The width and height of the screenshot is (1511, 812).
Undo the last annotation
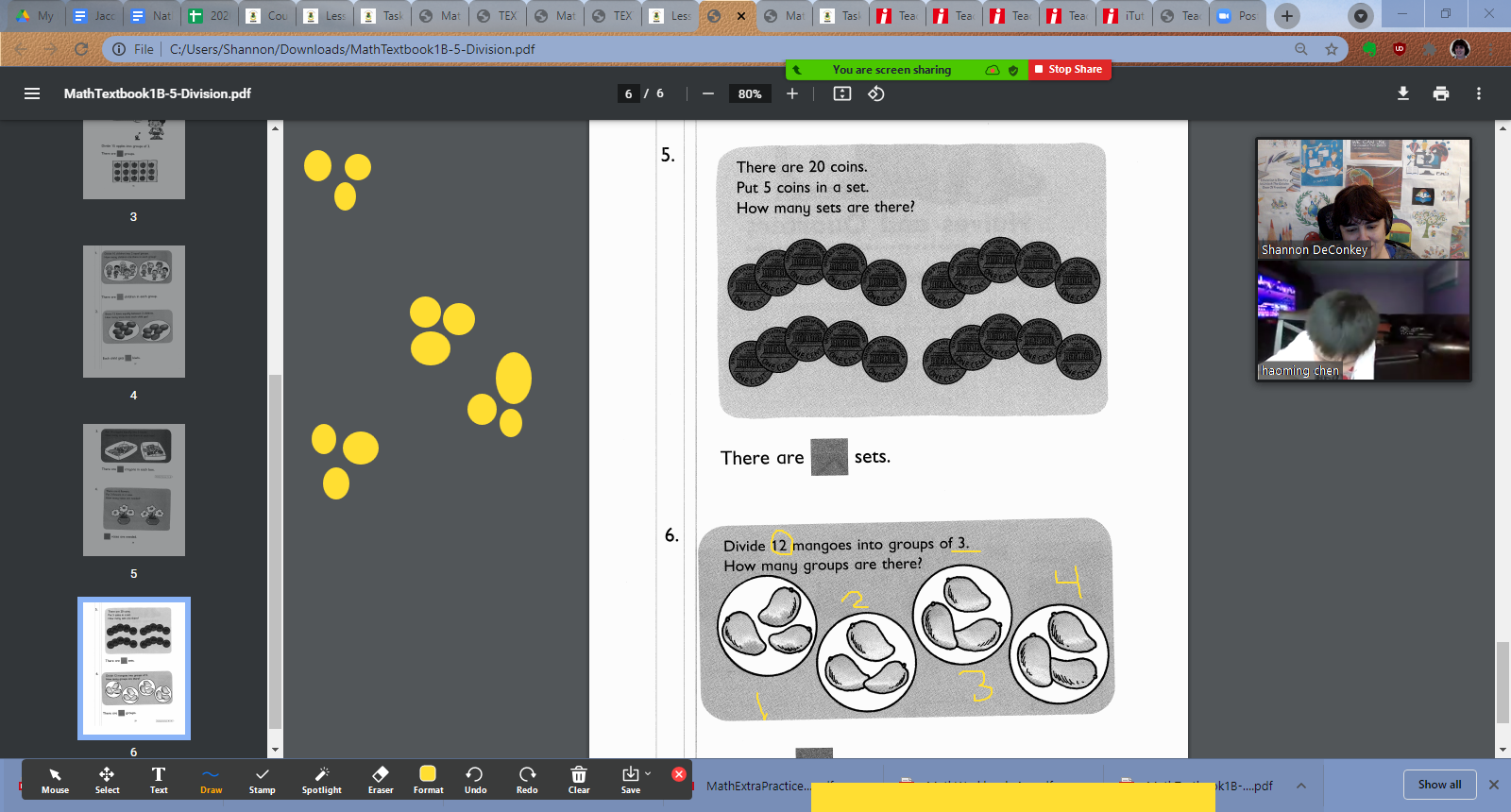coord(475,780)
